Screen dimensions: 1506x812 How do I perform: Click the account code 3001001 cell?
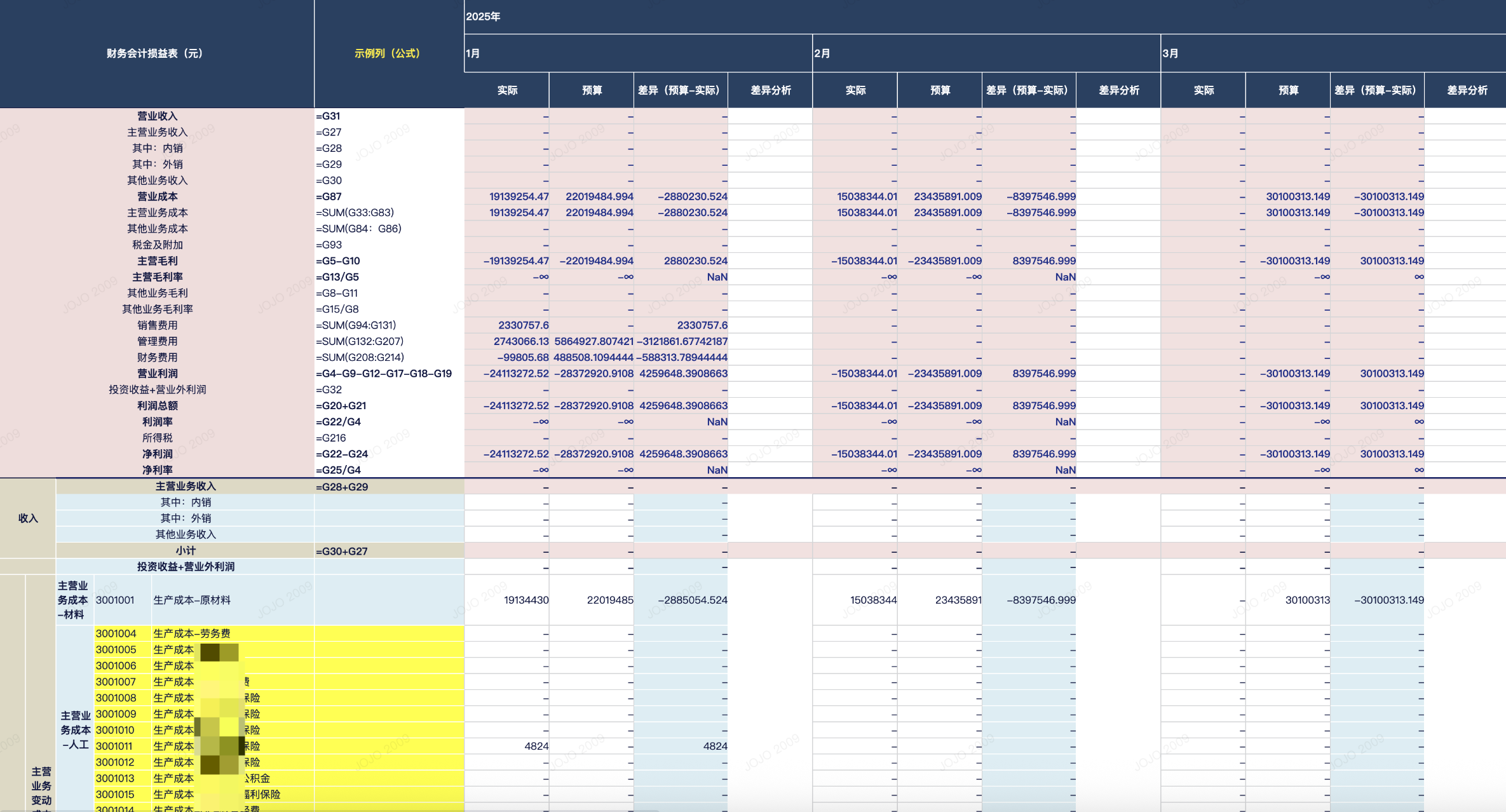tap(116, 600)
